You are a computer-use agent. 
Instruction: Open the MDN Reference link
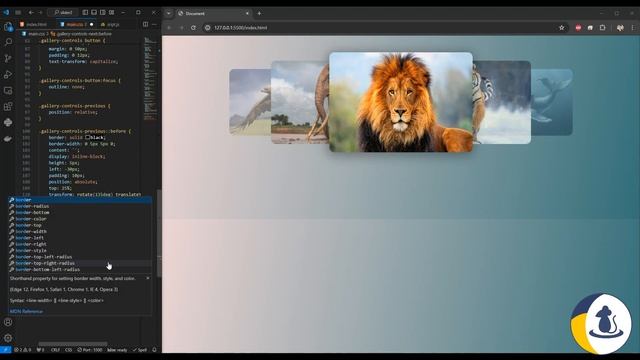pyautogui.click(x=26, y=311)
